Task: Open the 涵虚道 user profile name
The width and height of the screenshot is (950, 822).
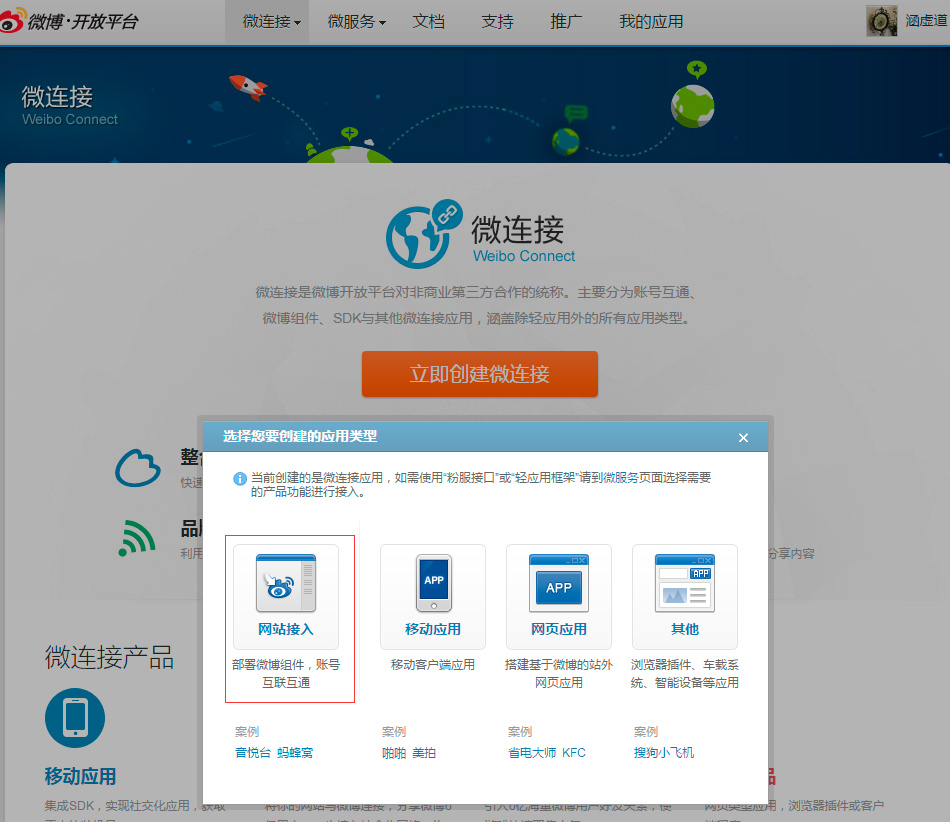Action: 926,21
